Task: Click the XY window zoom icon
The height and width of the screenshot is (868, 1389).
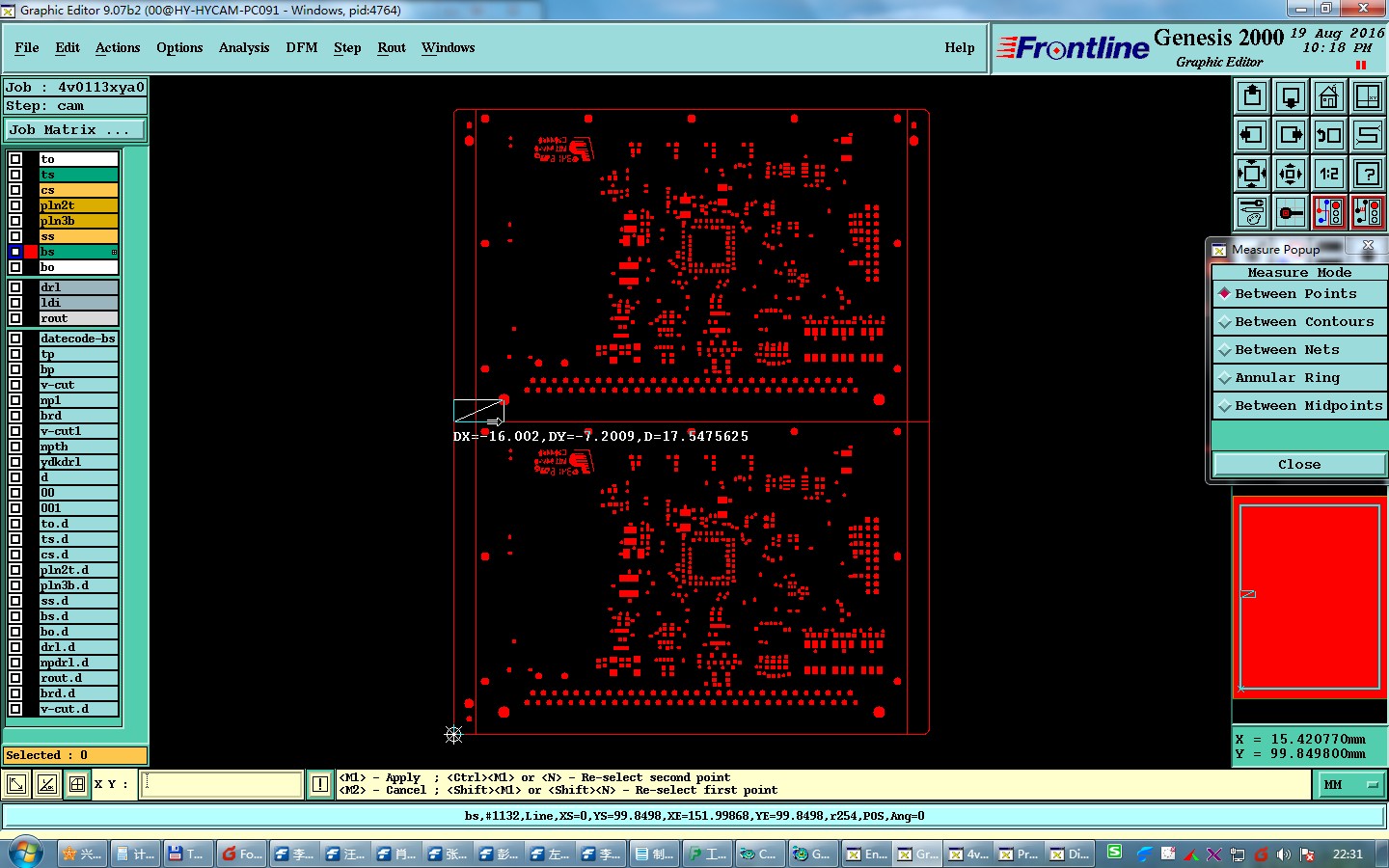Action: pyautogui.click(x=1368, y=96)
